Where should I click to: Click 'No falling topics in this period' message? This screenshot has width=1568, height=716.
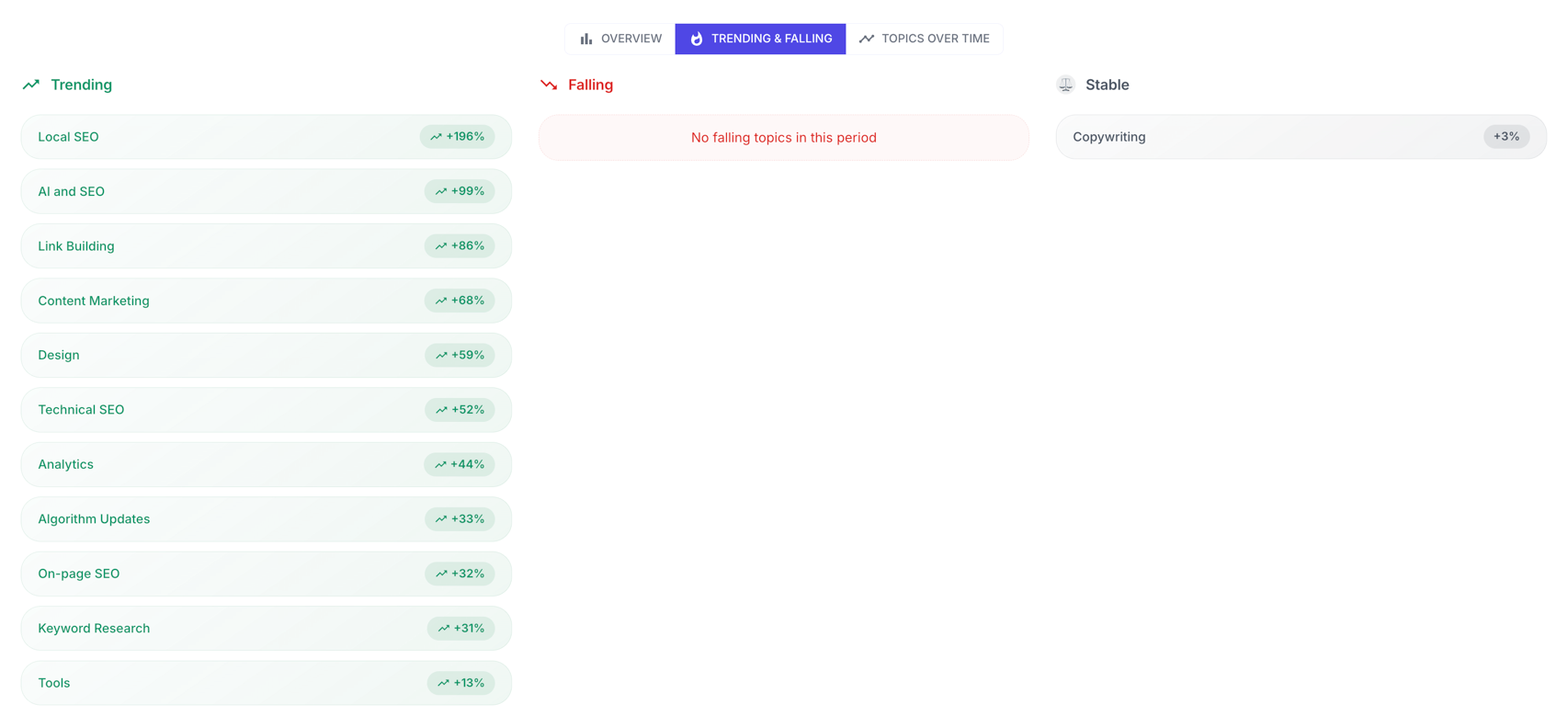tap(784, 138)
